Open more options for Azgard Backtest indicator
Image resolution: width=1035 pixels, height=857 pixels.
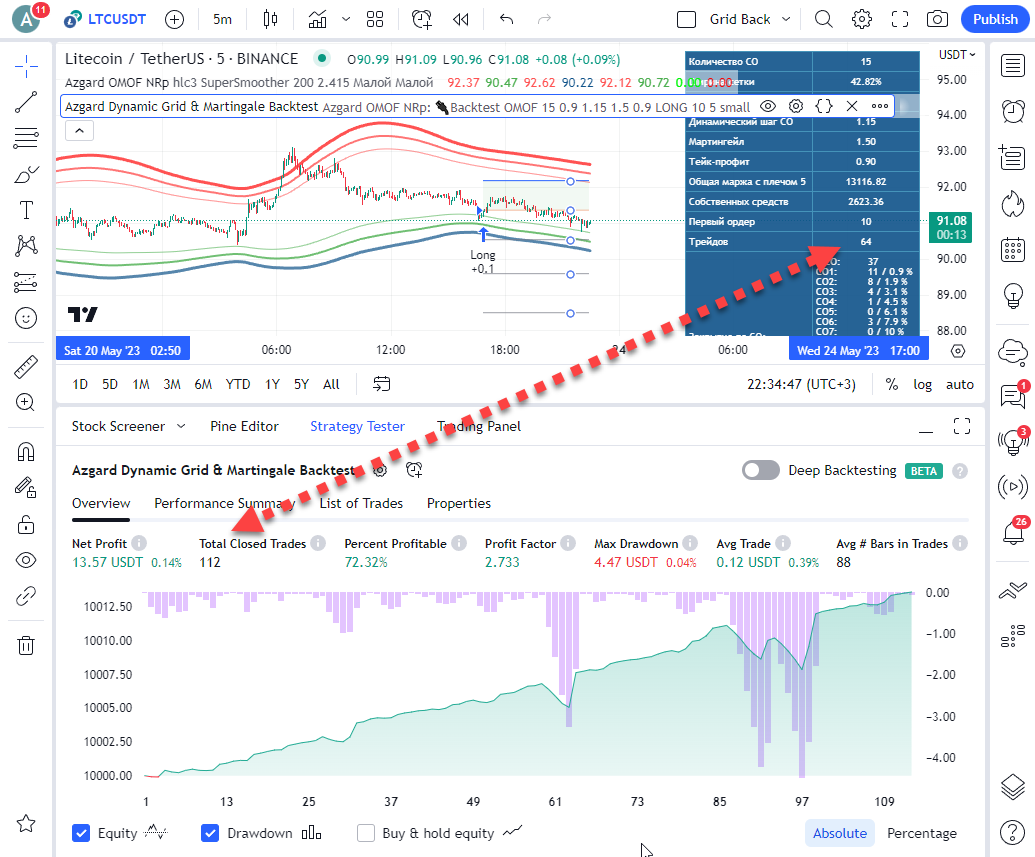pos(880,106)
